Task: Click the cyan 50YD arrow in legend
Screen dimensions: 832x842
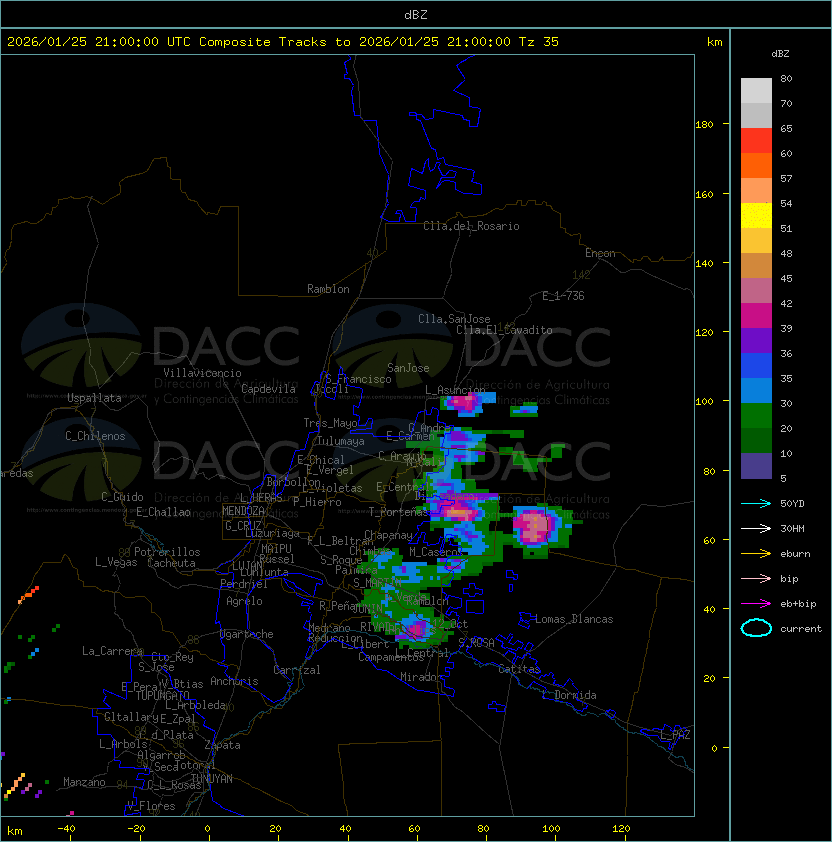Action: coord(756,503)
